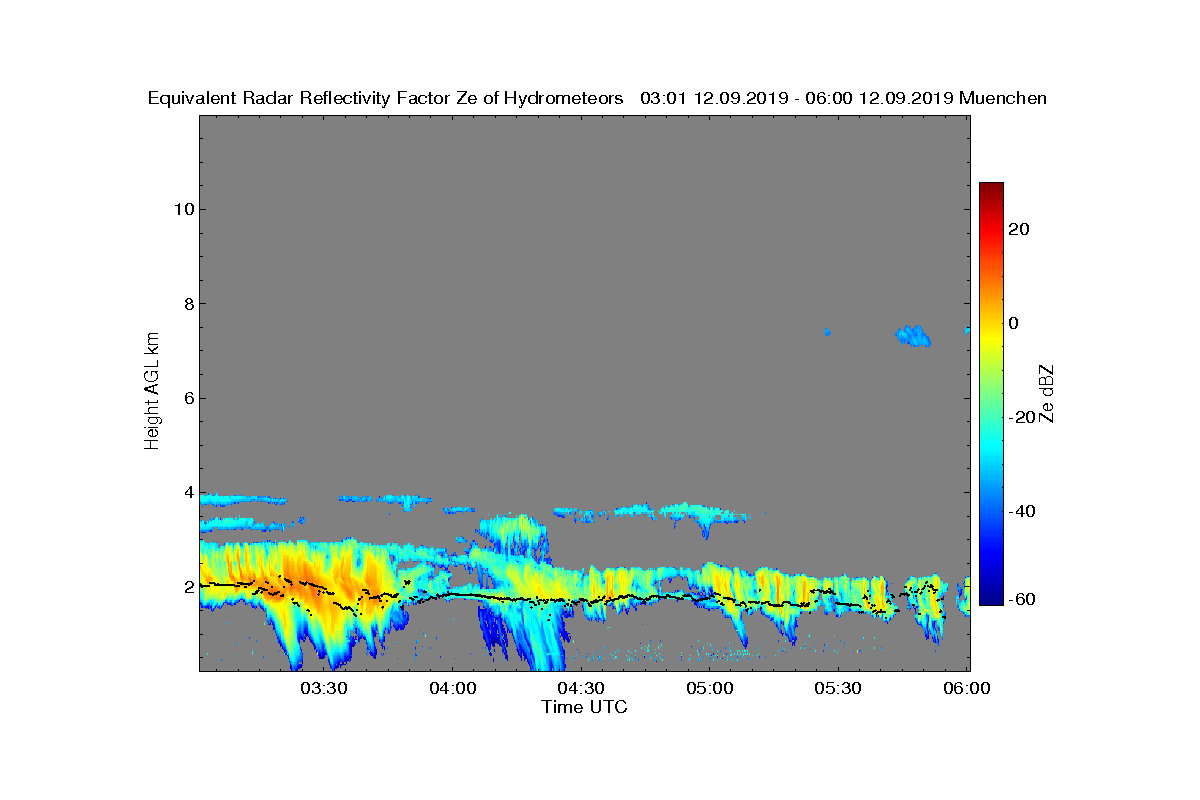
Task: Click the dark red top of the colorbar
Action: pyautogui.click(x=991, y=190)
